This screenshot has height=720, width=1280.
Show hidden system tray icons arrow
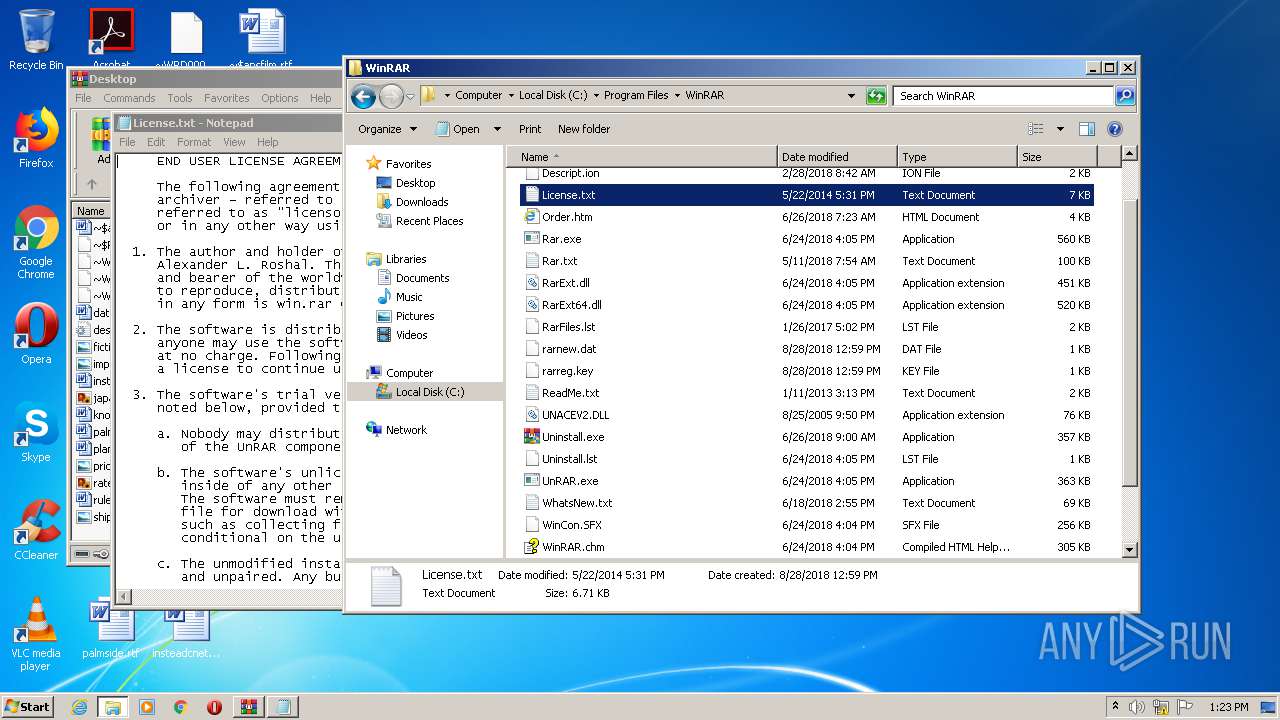[1115, 707]
